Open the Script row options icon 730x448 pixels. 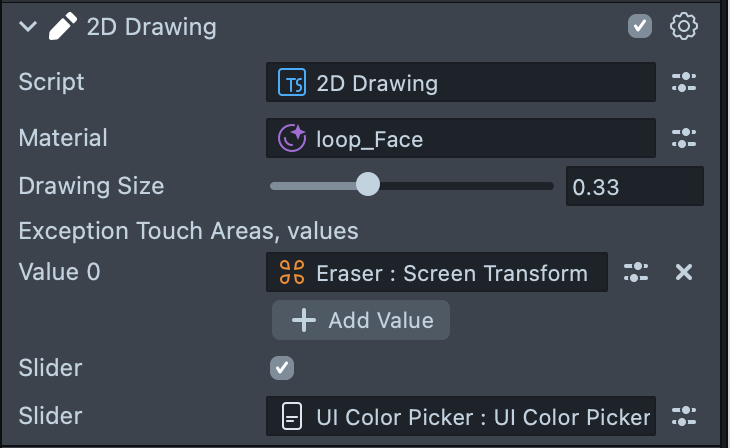[x=684, y=83]
